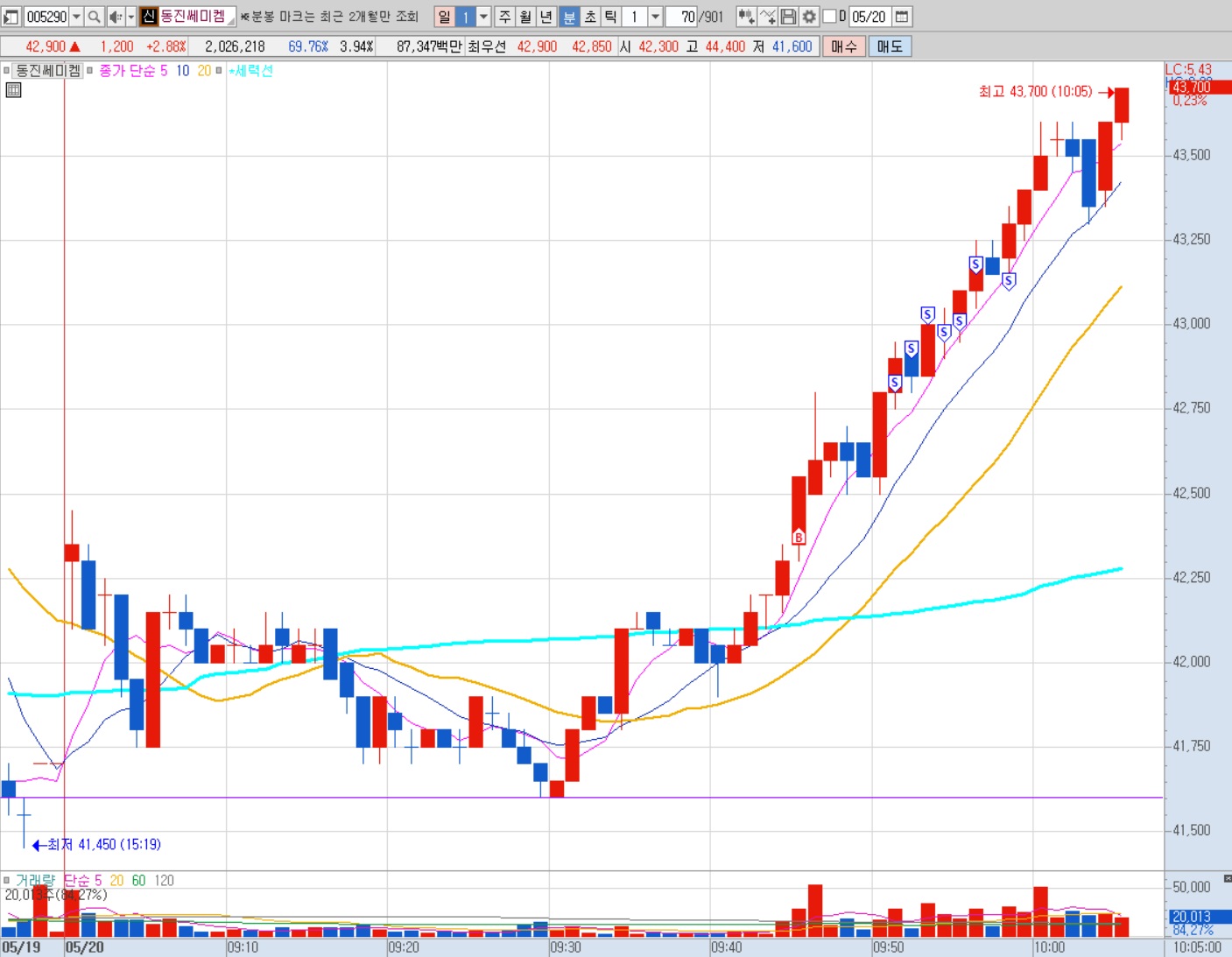Click the B buy marker on the chart
The width and height of the screenshot is (1232, 957).
pyautogui.click(x=799, y=537)
